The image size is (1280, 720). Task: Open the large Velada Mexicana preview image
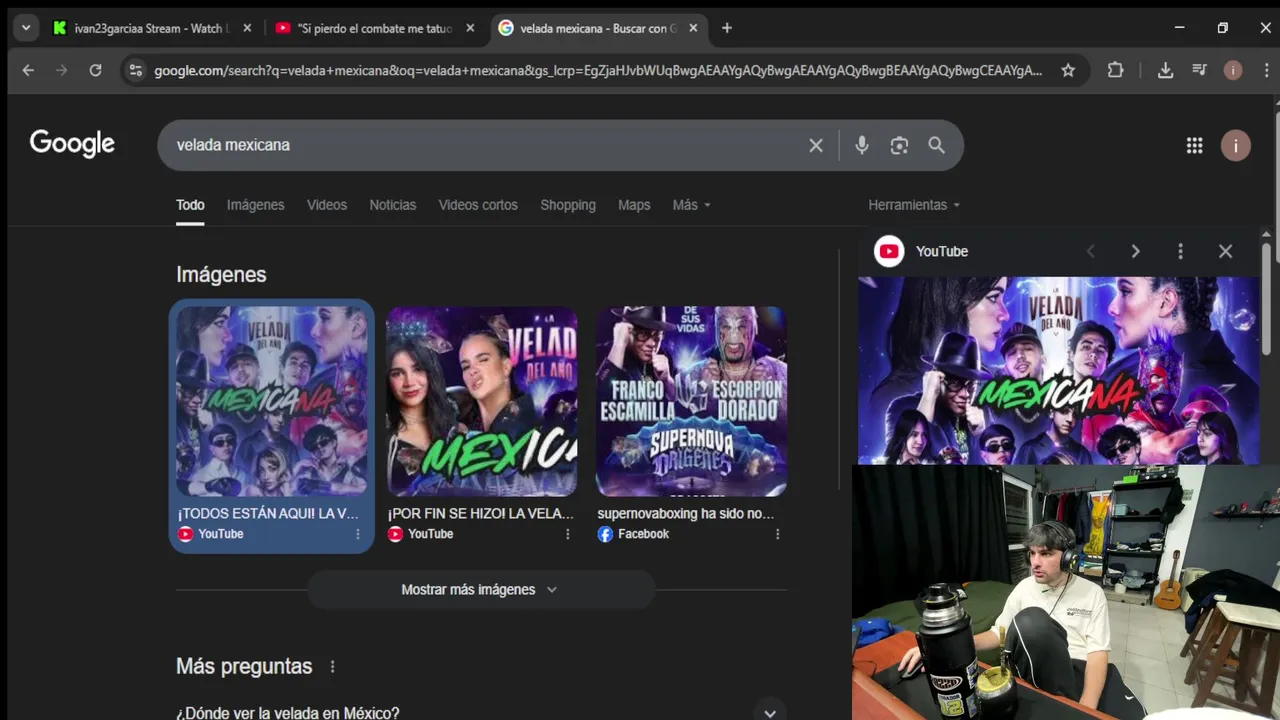coord(1059,370)
